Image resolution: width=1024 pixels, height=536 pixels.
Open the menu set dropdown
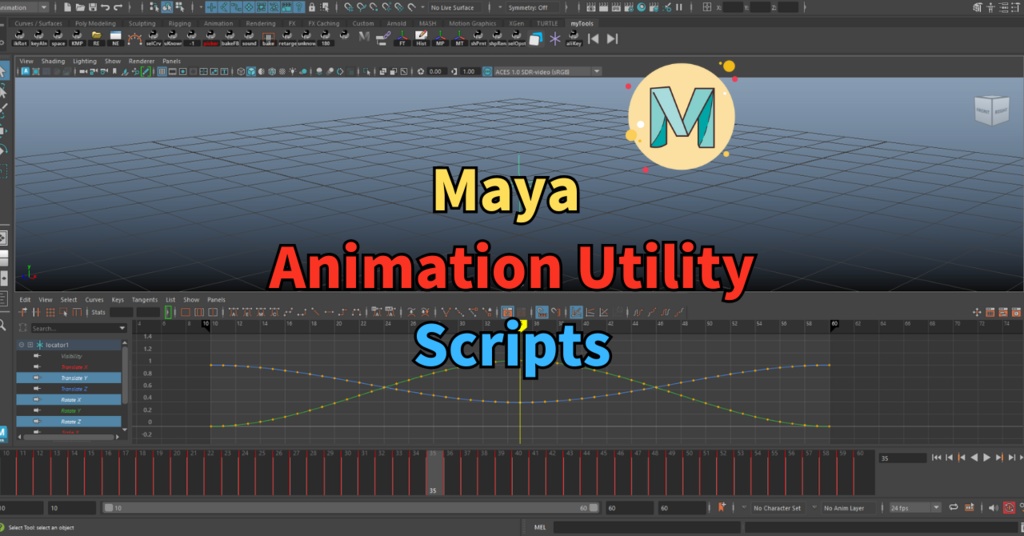click(25, 7)
